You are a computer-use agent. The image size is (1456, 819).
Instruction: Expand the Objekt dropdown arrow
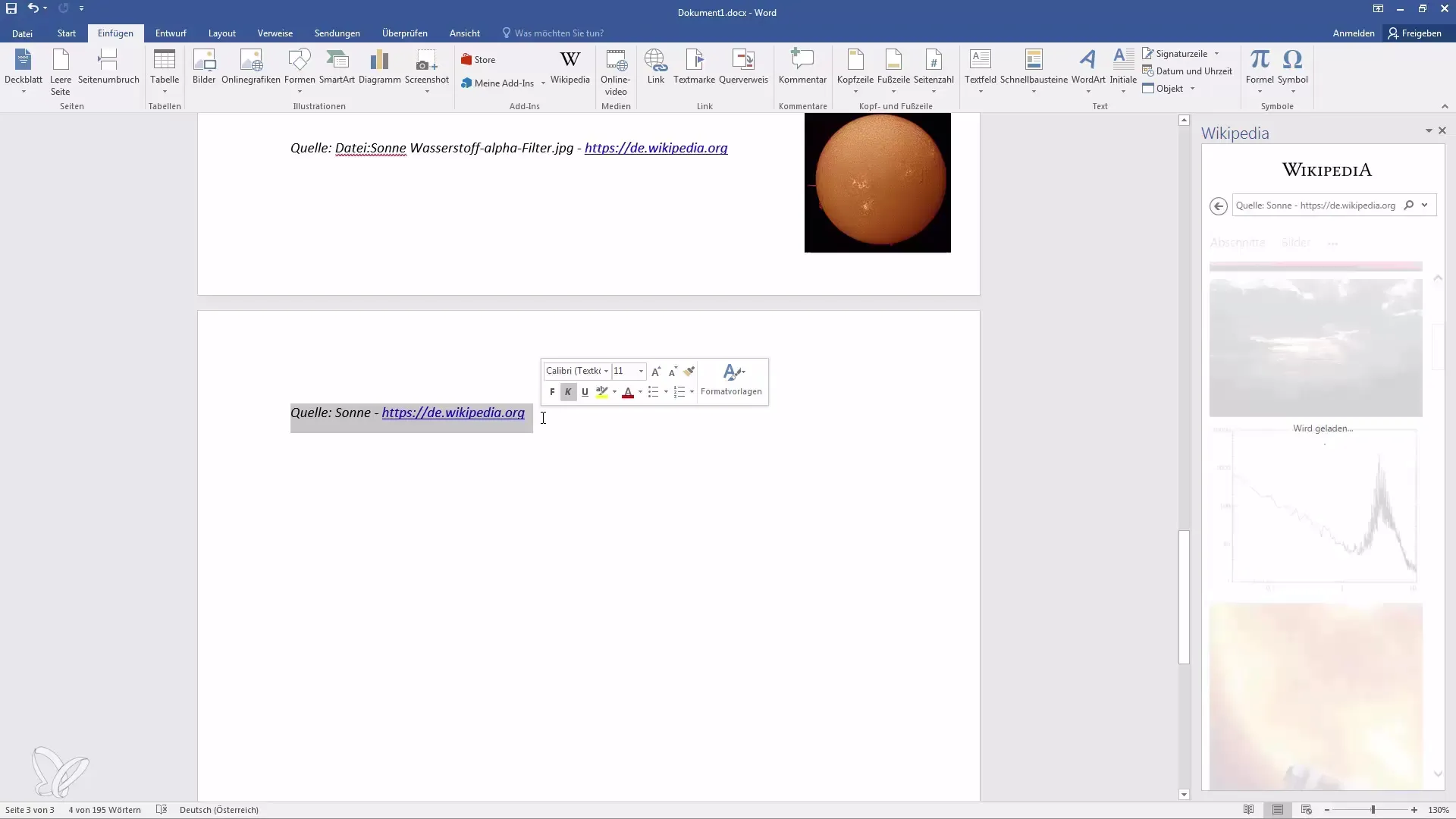point(1192,89)
